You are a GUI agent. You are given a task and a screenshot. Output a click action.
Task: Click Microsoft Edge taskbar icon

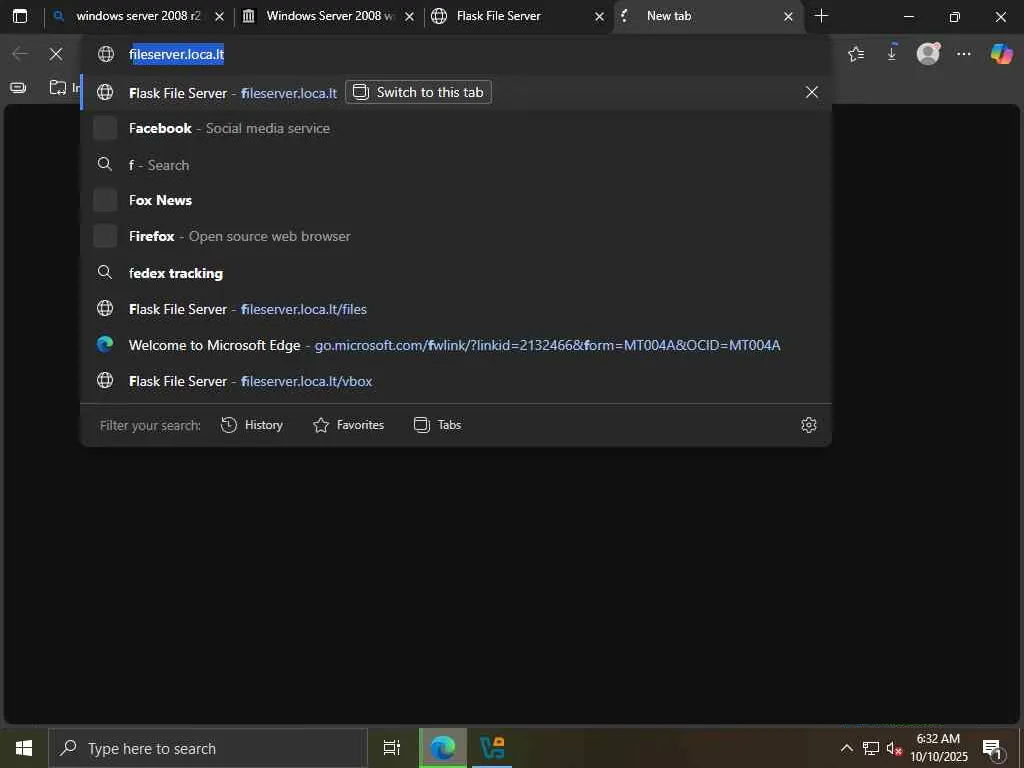tap(443, 748)
